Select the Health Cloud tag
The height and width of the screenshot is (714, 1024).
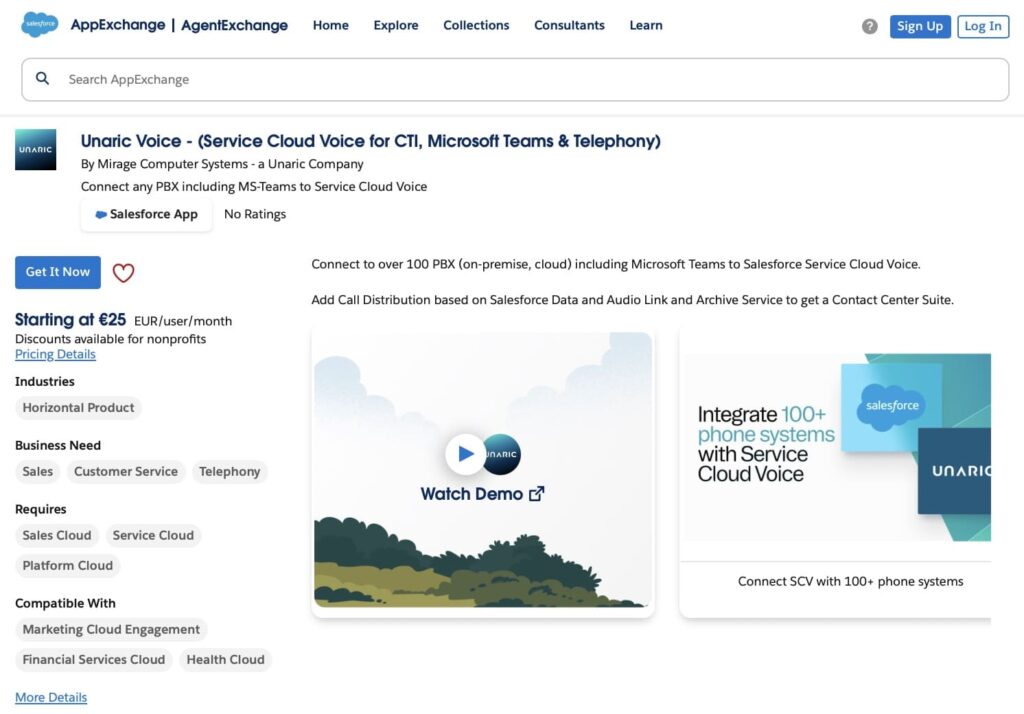click(225, 660)
